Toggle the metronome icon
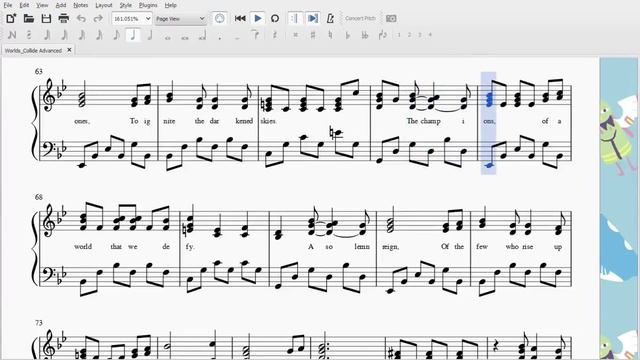This screenshot has width=640, height=360. [330, 18]
